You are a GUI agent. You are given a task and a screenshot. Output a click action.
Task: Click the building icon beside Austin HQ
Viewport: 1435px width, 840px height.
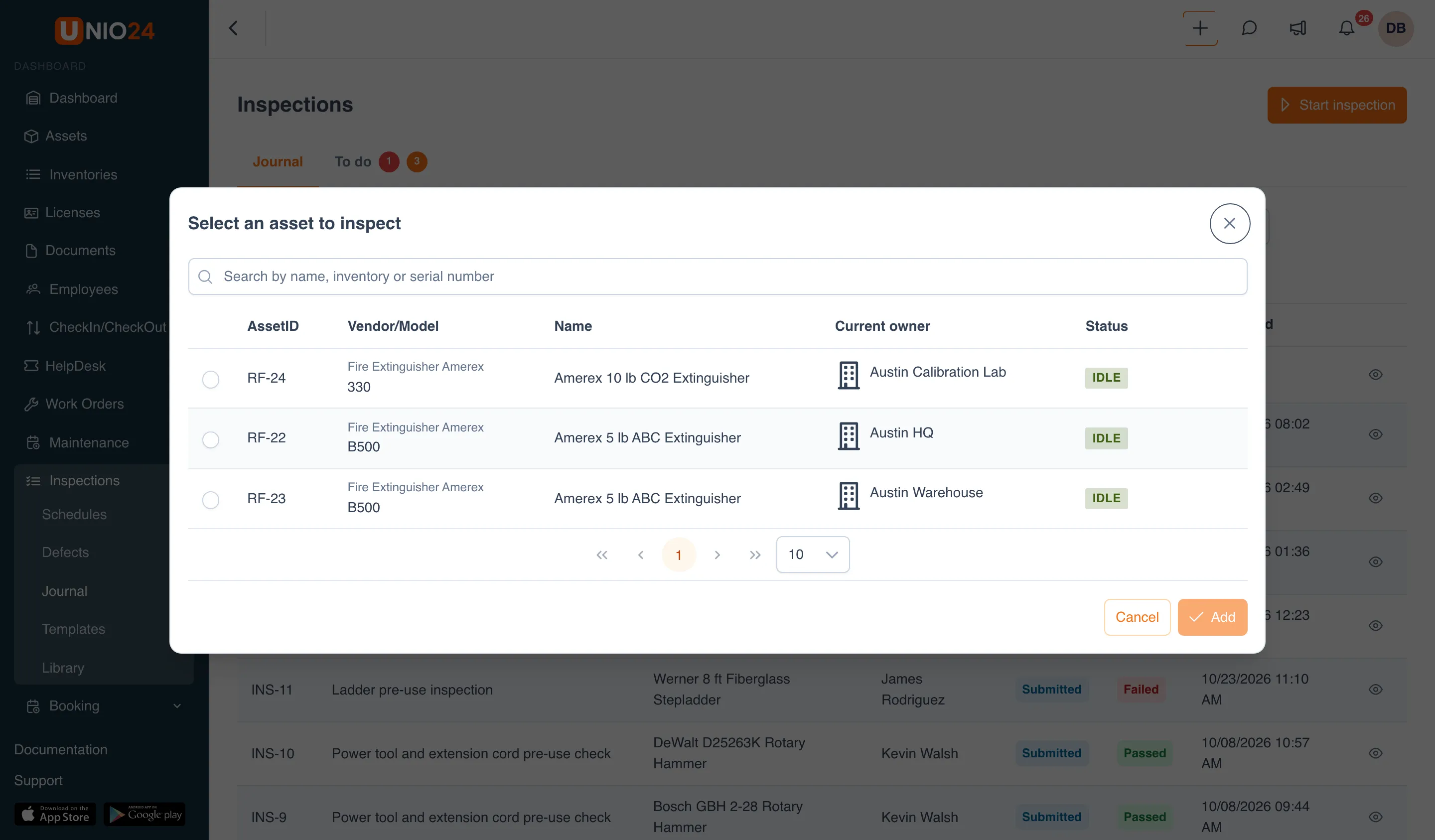(849, 436)
